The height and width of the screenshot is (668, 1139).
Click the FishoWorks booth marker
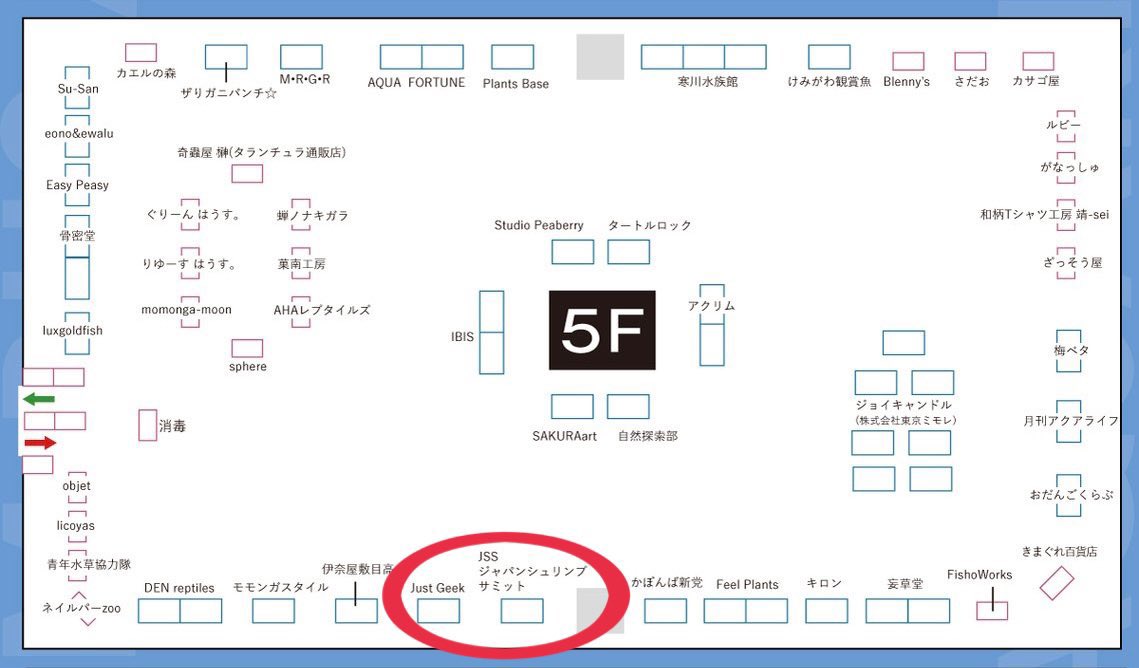[x=990, y=608]
